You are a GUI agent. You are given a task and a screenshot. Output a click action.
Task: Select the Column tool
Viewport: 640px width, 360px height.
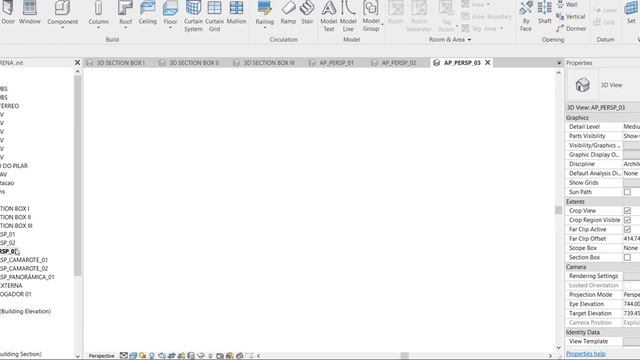click(98, 13)
